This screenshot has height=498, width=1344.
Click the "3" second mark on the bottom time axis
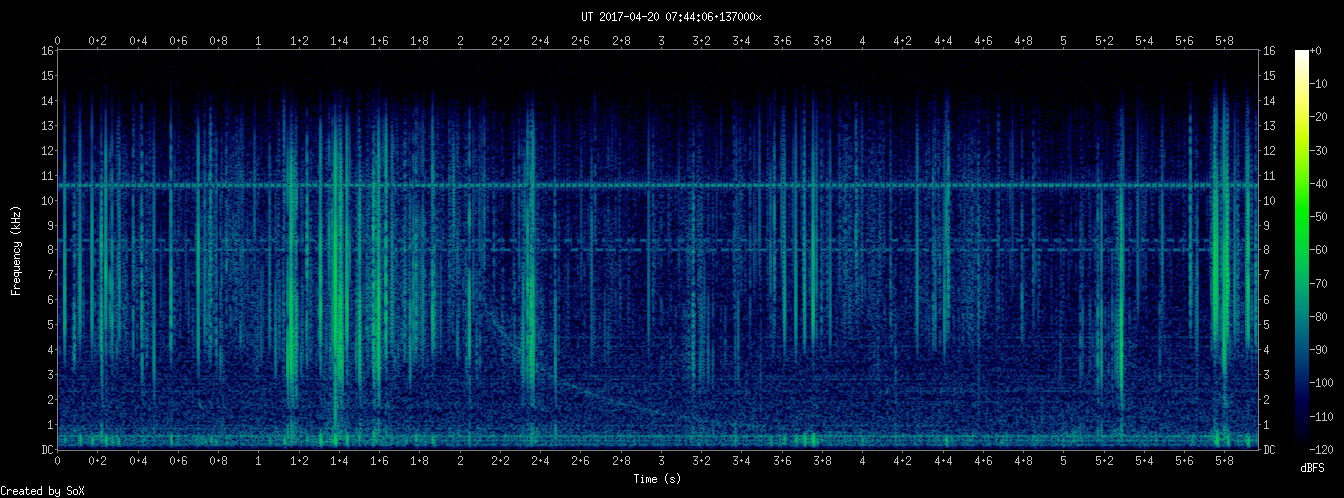[661, 462]
